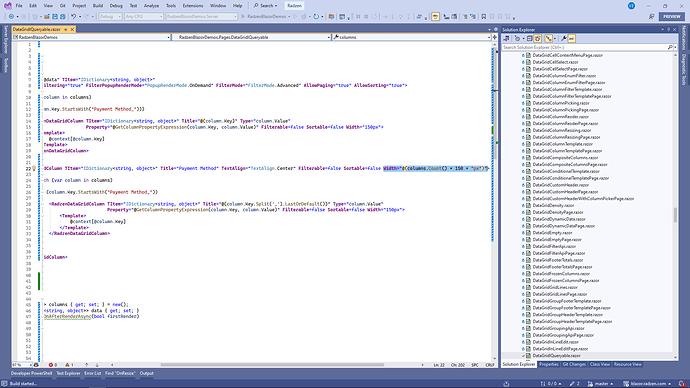The height and width of the screenshot is (388, 690).
Task: Start debugging RadzenBlazorDemos with the play button
Action: tap(243, 16)
